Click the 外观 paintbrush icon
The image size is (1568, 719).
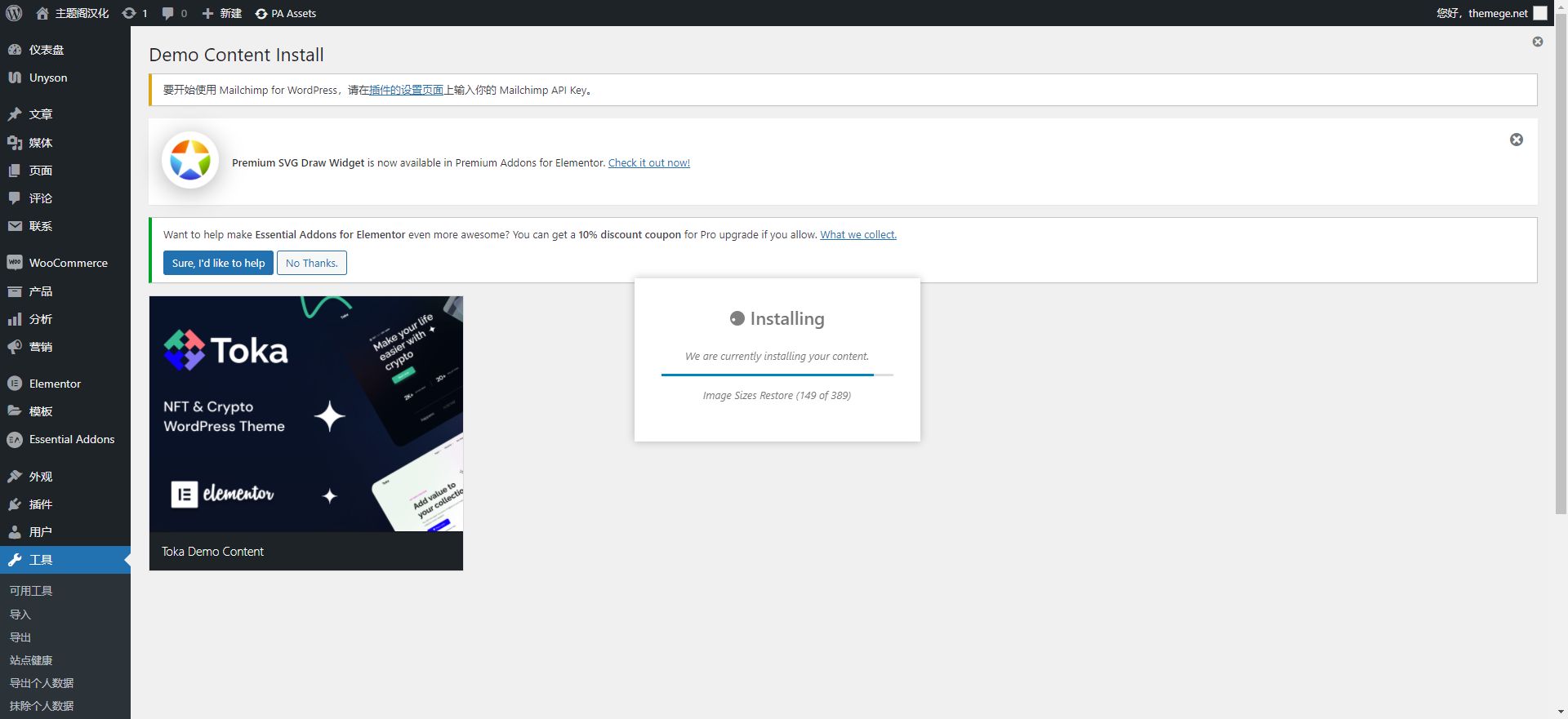pyautogui.click(x=15, y=477)
